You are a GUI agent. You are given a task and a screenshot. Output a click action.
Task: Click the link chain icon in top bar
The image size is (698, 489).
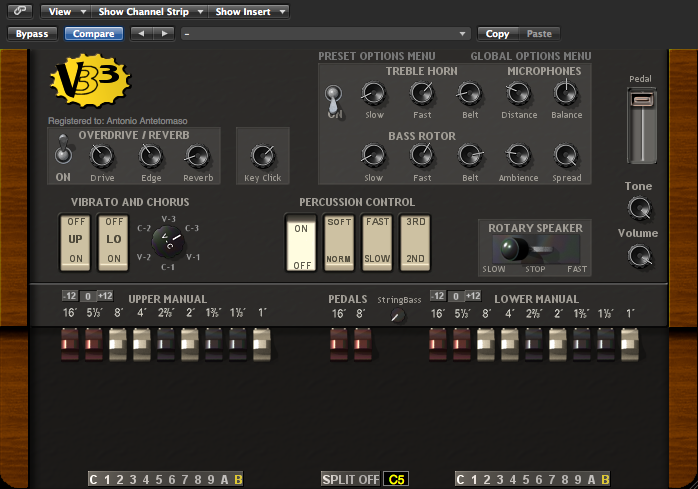pos(20,12)
